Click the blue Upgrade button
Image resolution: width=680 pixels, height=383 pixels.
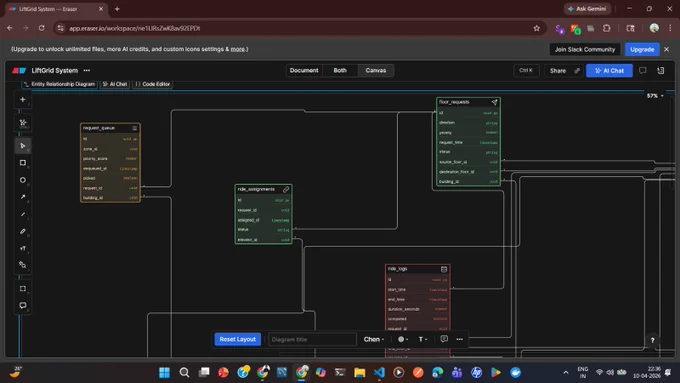click(642, 49)
